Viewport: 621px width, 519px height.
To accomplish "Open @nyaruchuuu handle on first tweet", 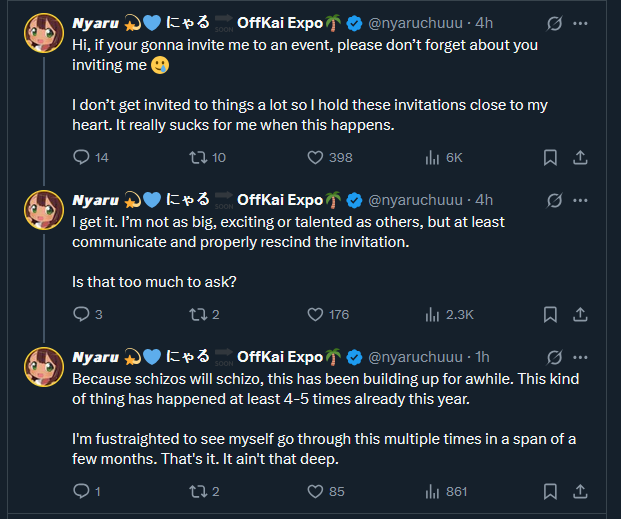I will (415, 22).
